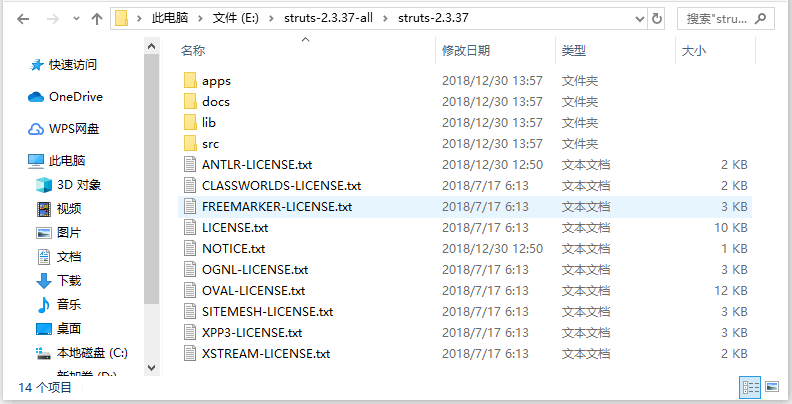Expand address bar history dropdown
Viewport: 792px width, 404px height.
(x=640, y=19)
